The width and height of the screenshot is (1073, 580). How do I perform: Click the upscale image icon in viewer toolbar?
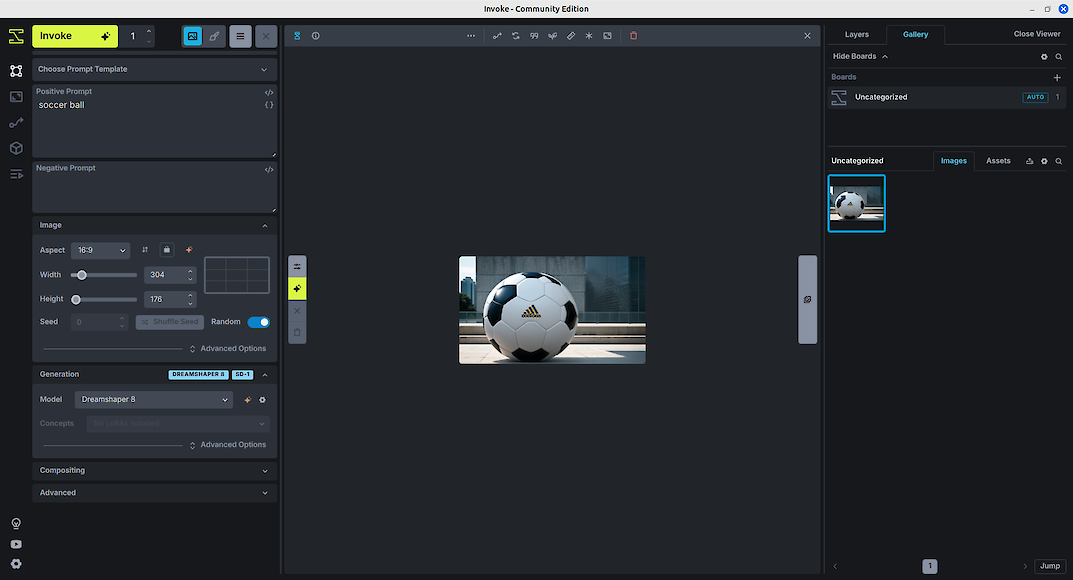607,36
